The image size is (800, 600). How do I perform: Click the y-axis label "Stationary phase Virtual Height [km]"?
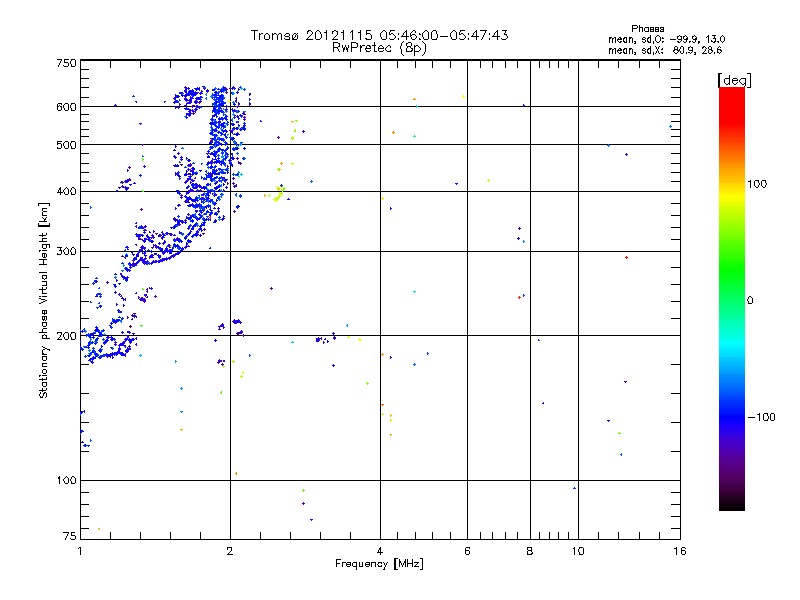(43, 300)
